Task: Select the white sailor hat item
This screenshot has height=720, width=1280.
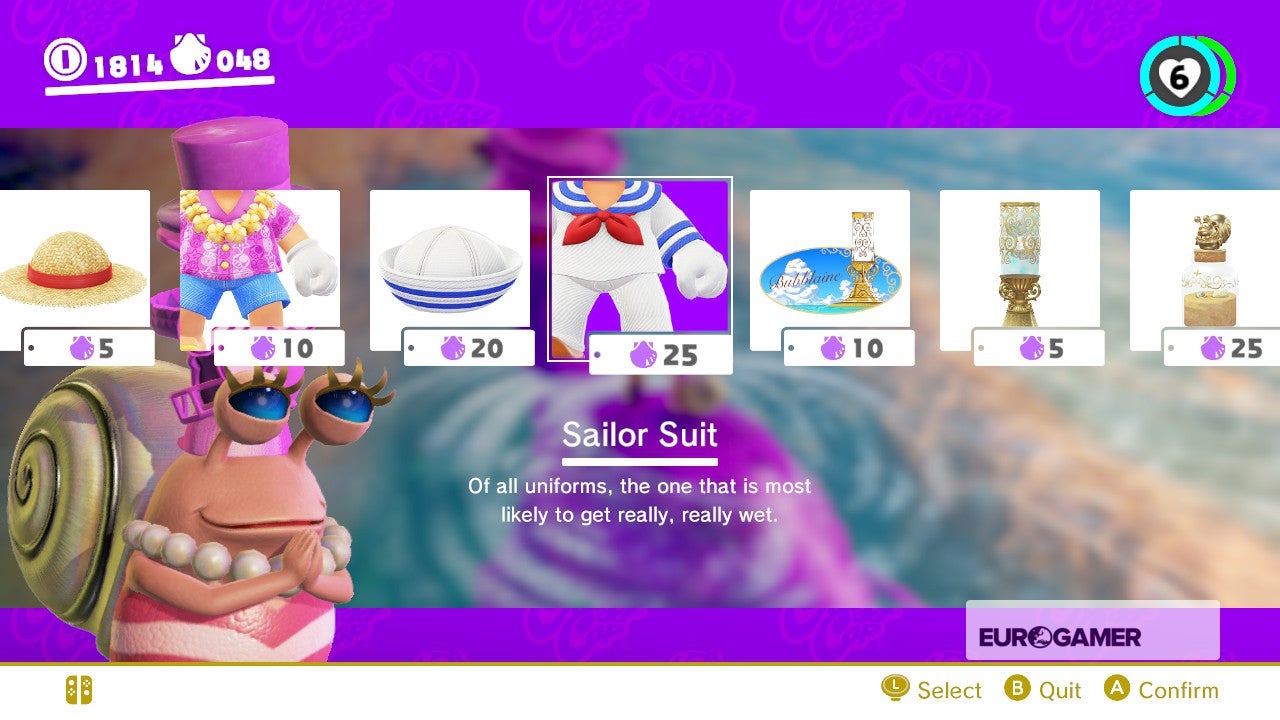Action: 450,270
